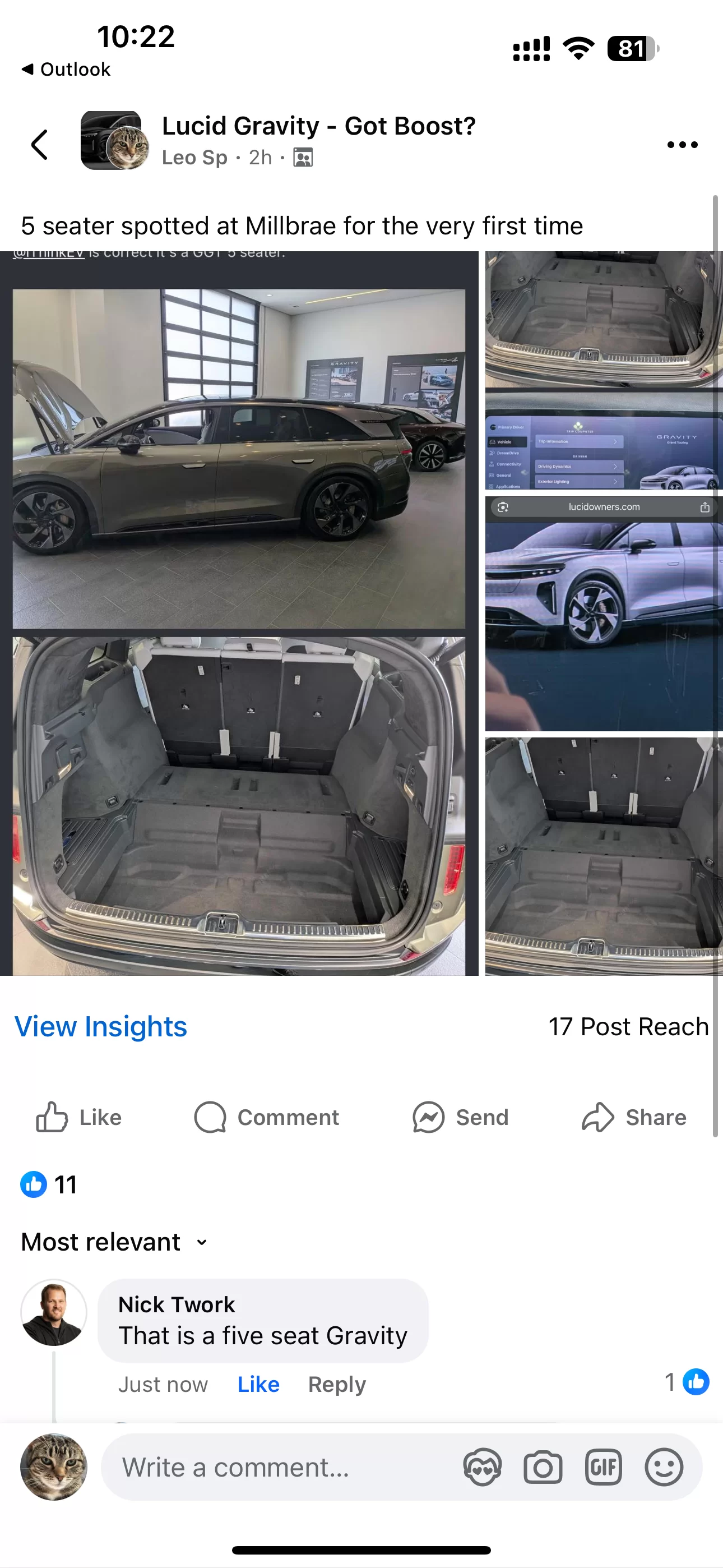Open the GIF picker icon
Image resolution: width=723 pixels, height=1568 pixels.
click(603, 1468)
